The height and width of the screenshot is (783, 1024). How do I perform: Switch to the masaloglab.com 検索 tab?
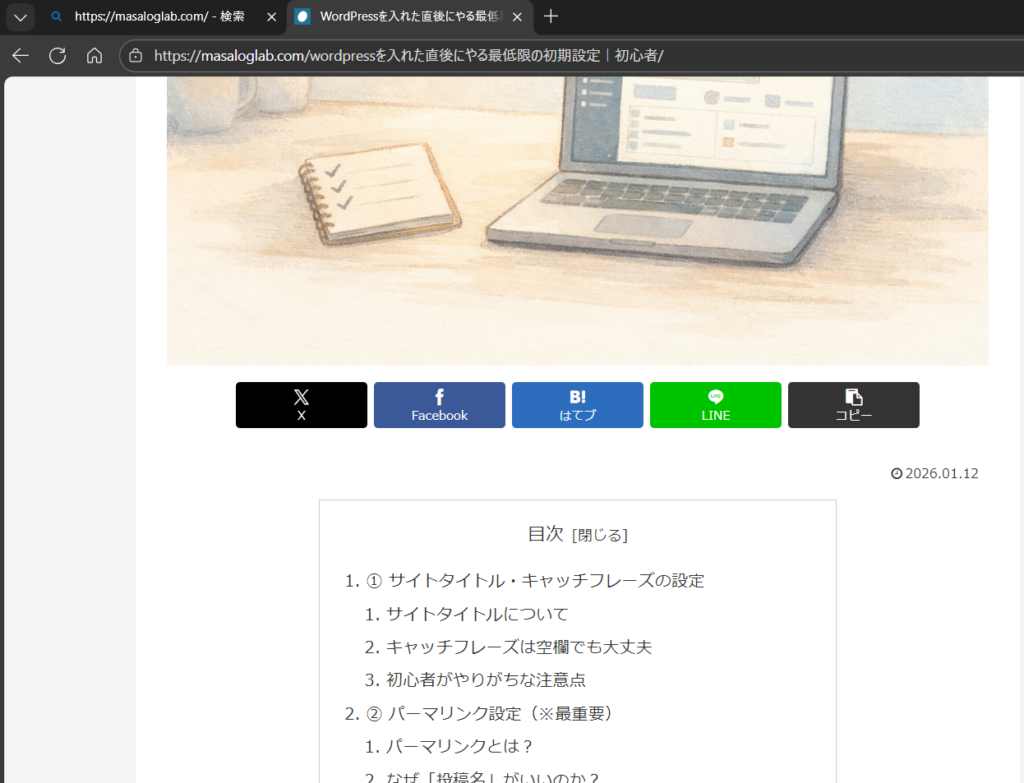tap(160, 17)
